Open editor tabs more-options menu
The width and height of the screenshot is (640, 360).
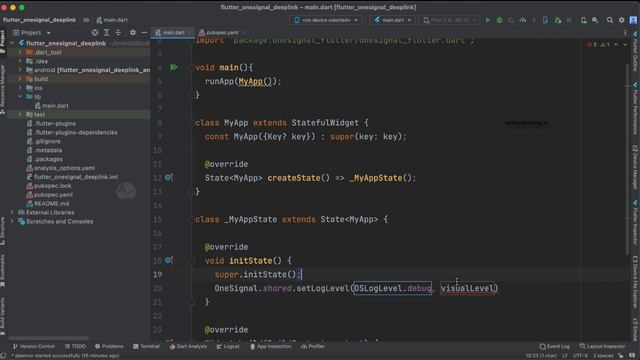click(625, 33)
